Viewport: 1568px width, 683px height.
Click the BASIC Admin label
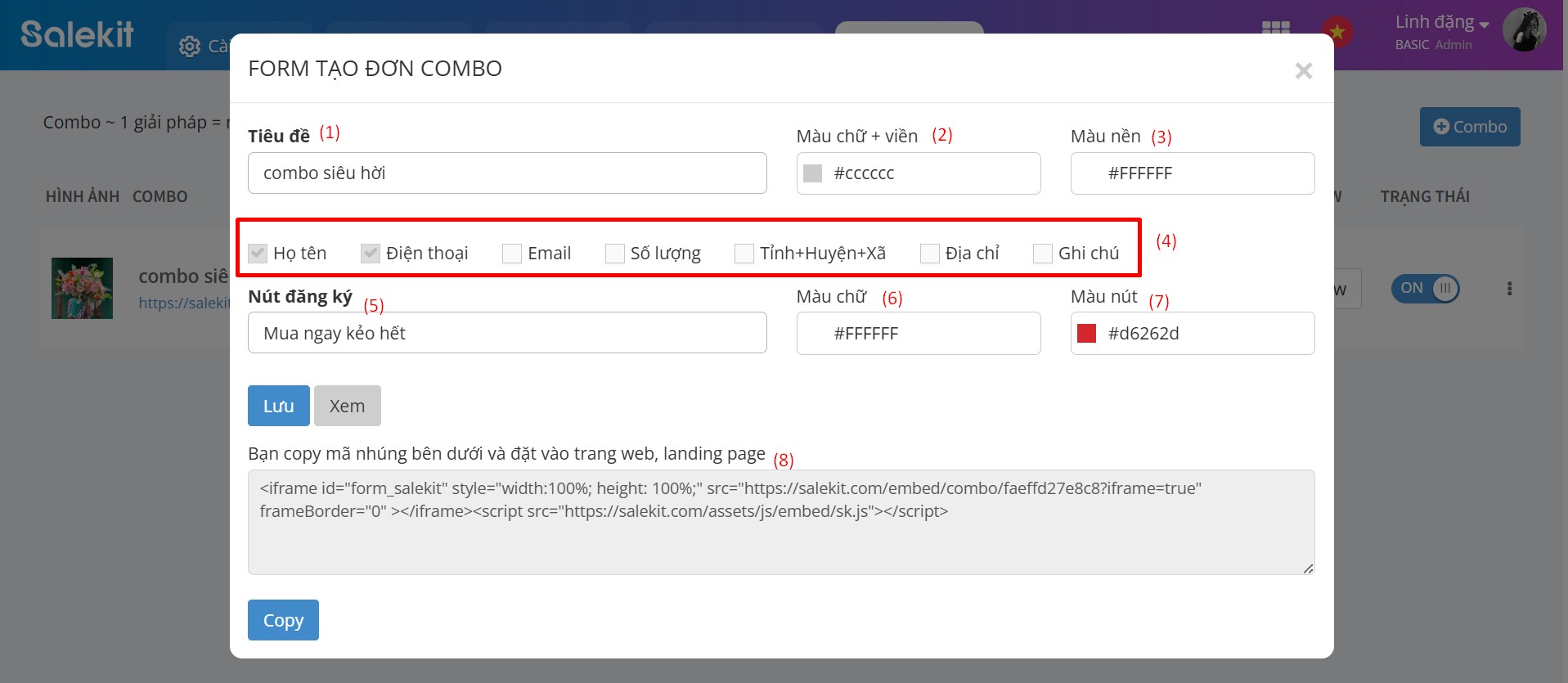click(x=1434, y=45)
